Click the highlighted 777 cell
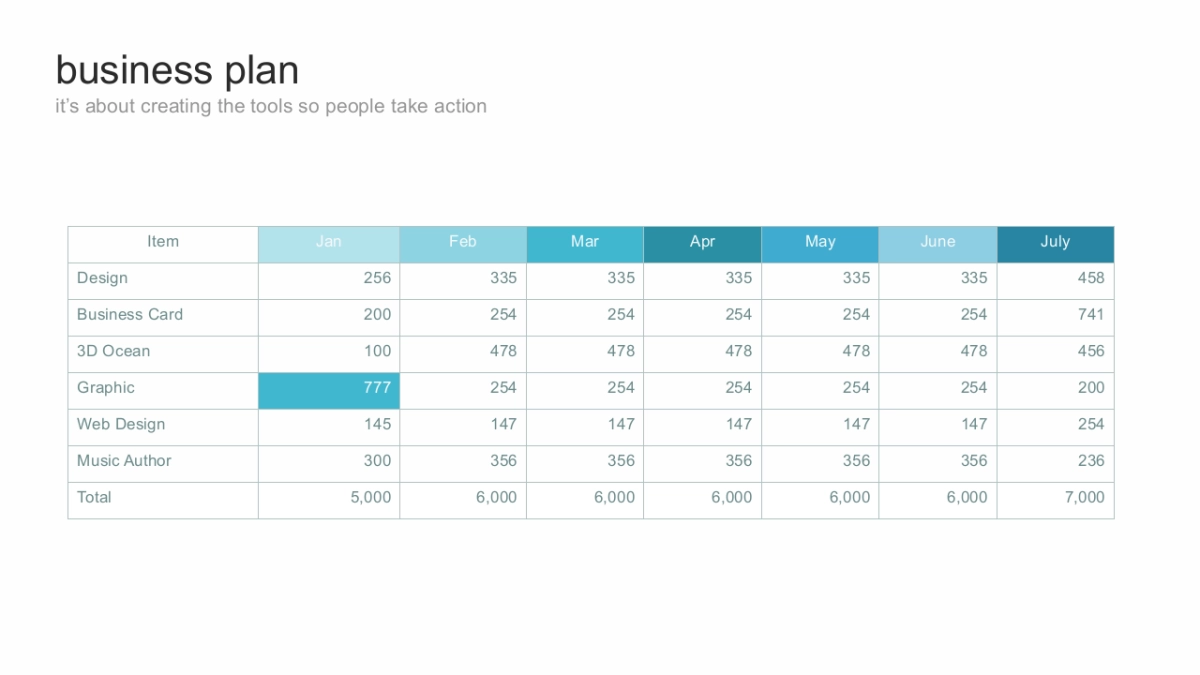The width and height of the screenshot is (1200, 675). tap(329, 388)
